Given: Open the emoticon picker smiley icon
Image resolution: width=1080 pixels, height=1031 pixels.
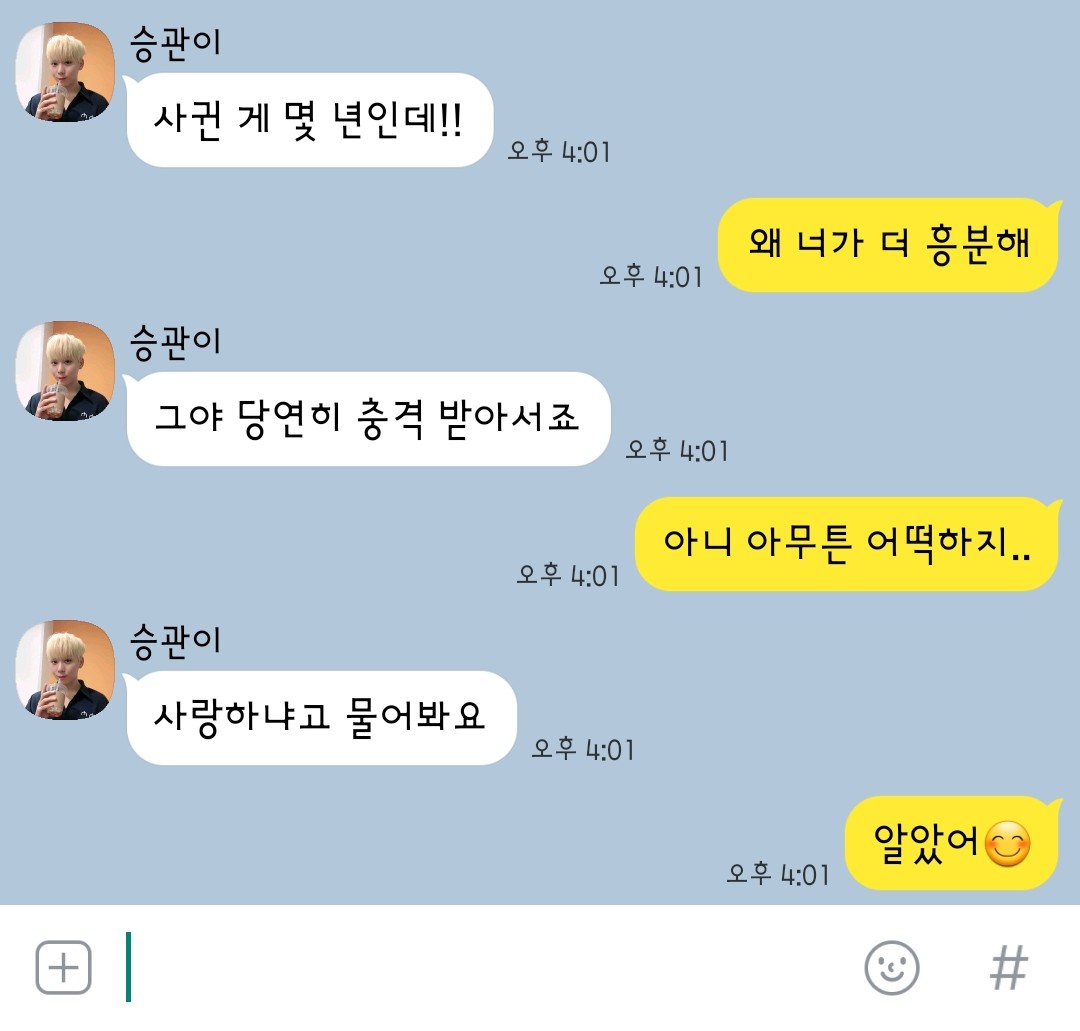Looking at the screenshot, I should coord(891,968).
